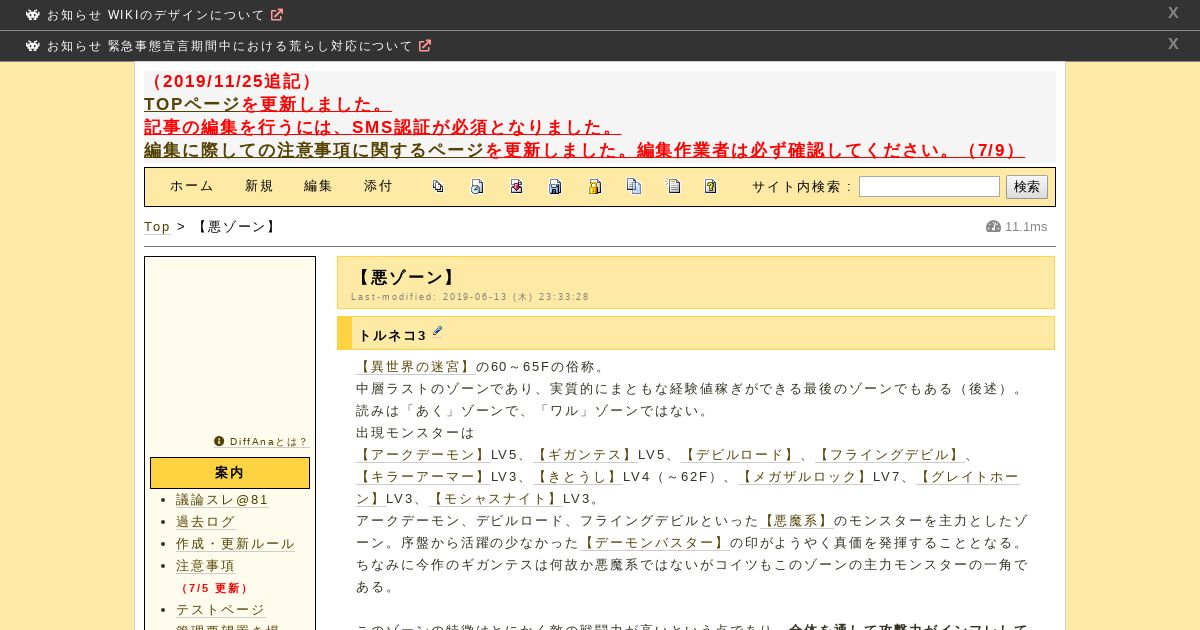Image resolution: width=1200 pixels, height=630 pixels.
Task: Open 【デビルロード】 monster link
Action: click(x=740, y=455)
